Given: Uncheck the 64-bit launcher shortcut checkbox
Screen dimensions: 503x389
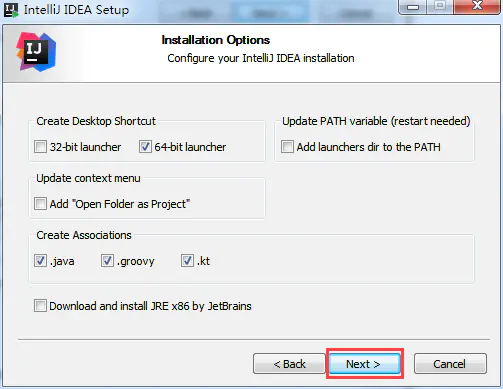Looking at the screenshot, I should tap(145, 147).
